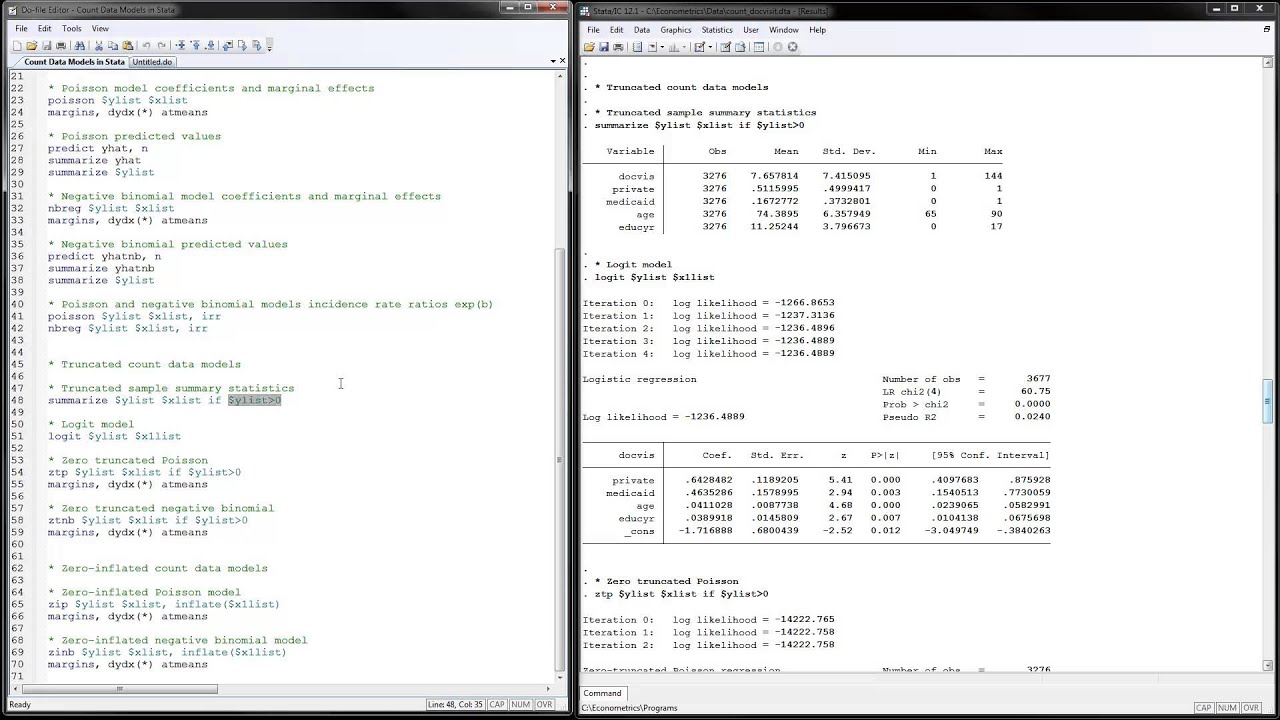Click the Break (red X) icon in Stata
Image resolution: width=1280 pixels, height=720 pixels.
(x=793, y=47)
